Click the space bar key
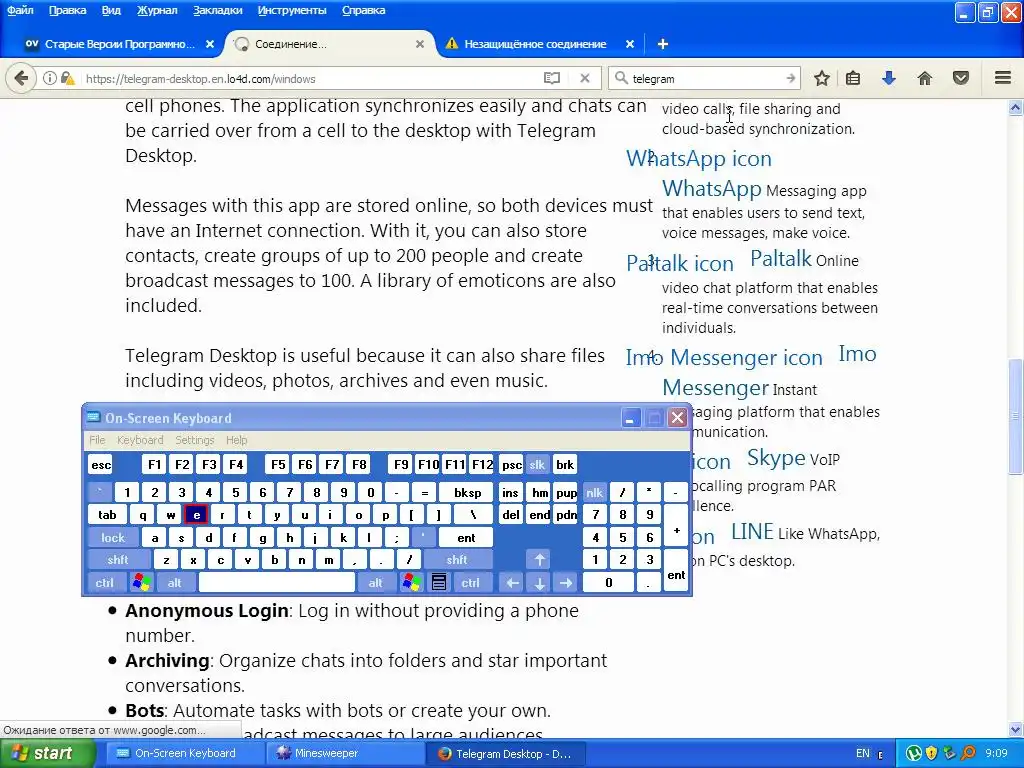This screenshot has height=768, width=1024. click(x=277, y=583)
